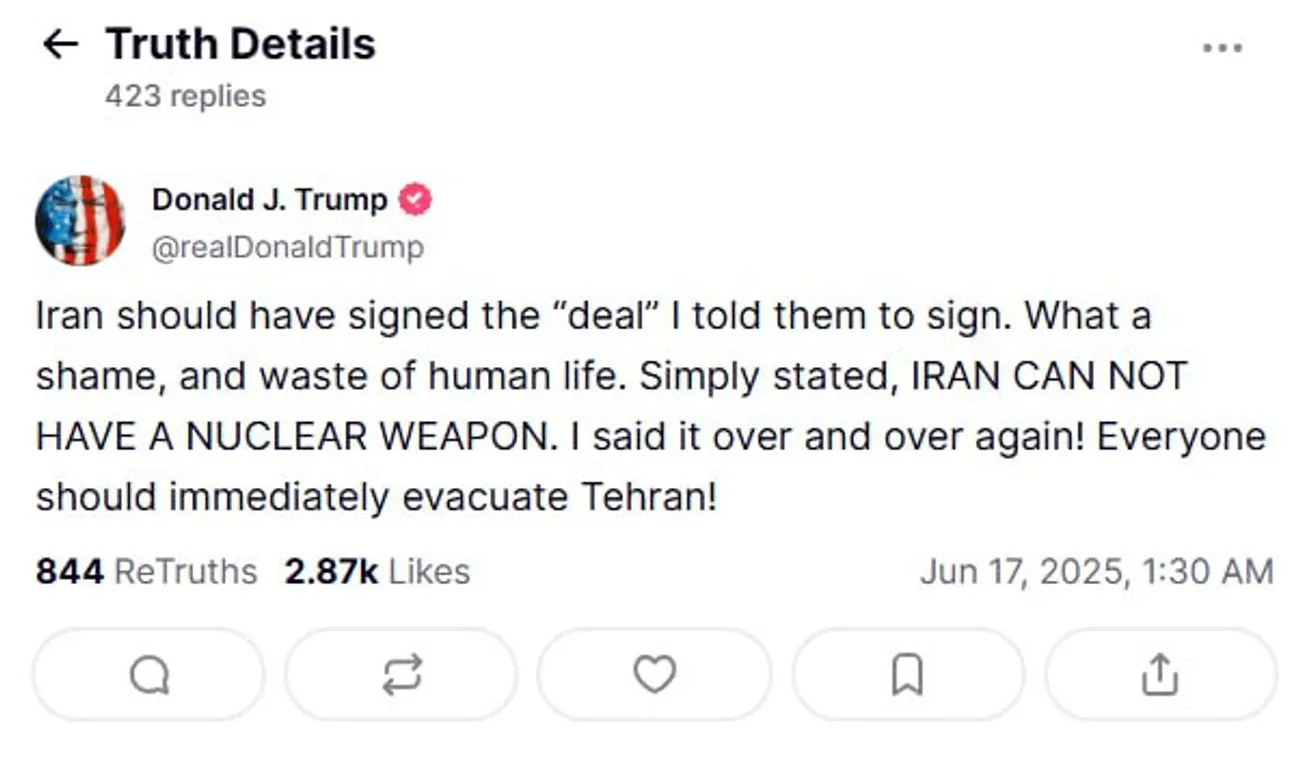The image size is (1300, 760).
Task: Click the share upload icon
Action: [x=1160, y=675]
